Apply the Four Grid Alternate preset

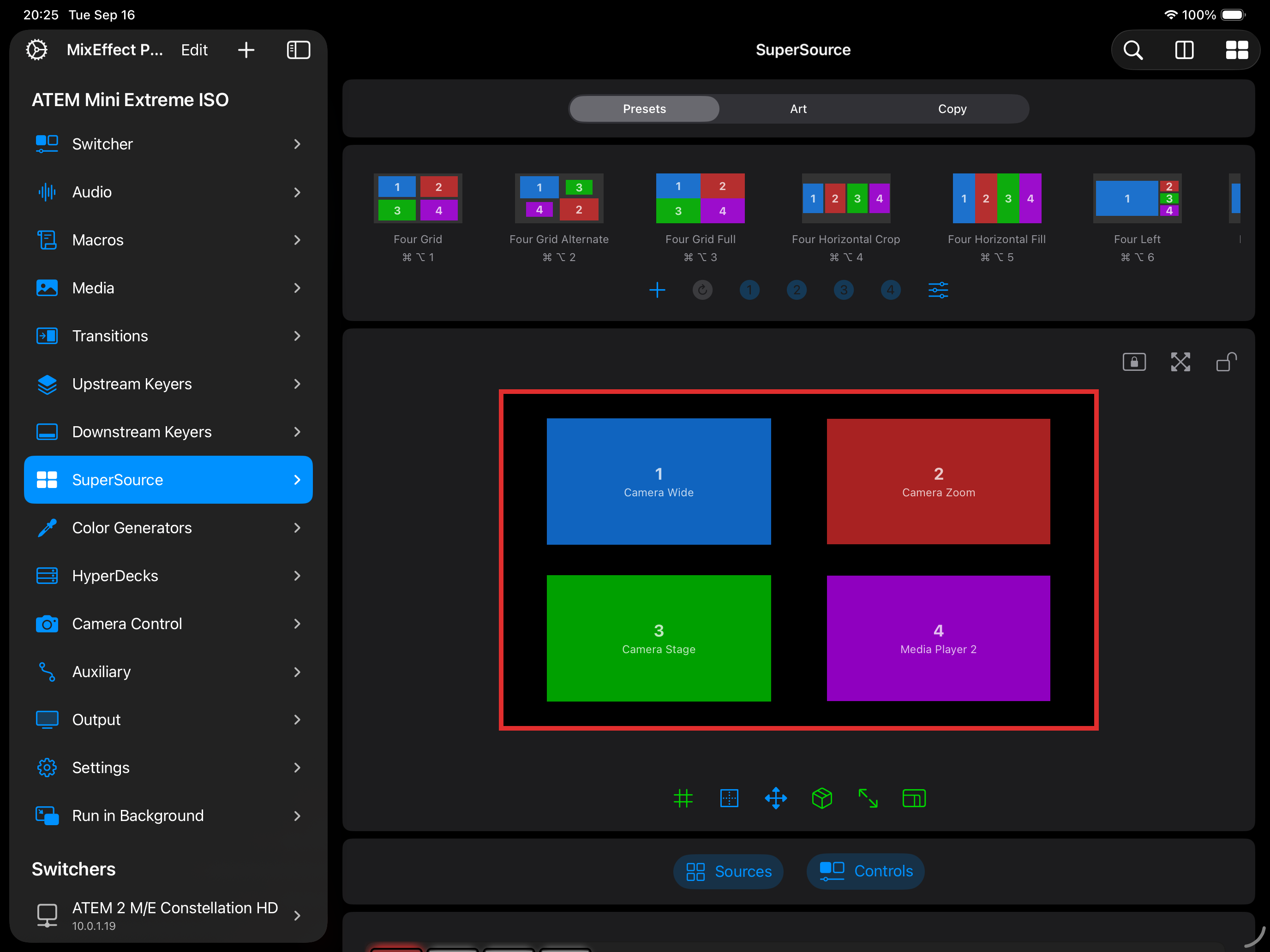(559, 198)
